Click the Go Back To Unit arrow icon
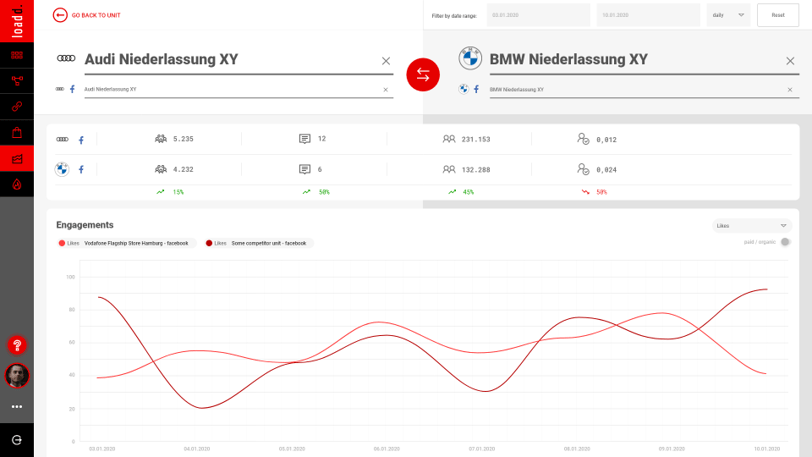The image size is (812, 457). pyautogui.click(x=60, y=15)
